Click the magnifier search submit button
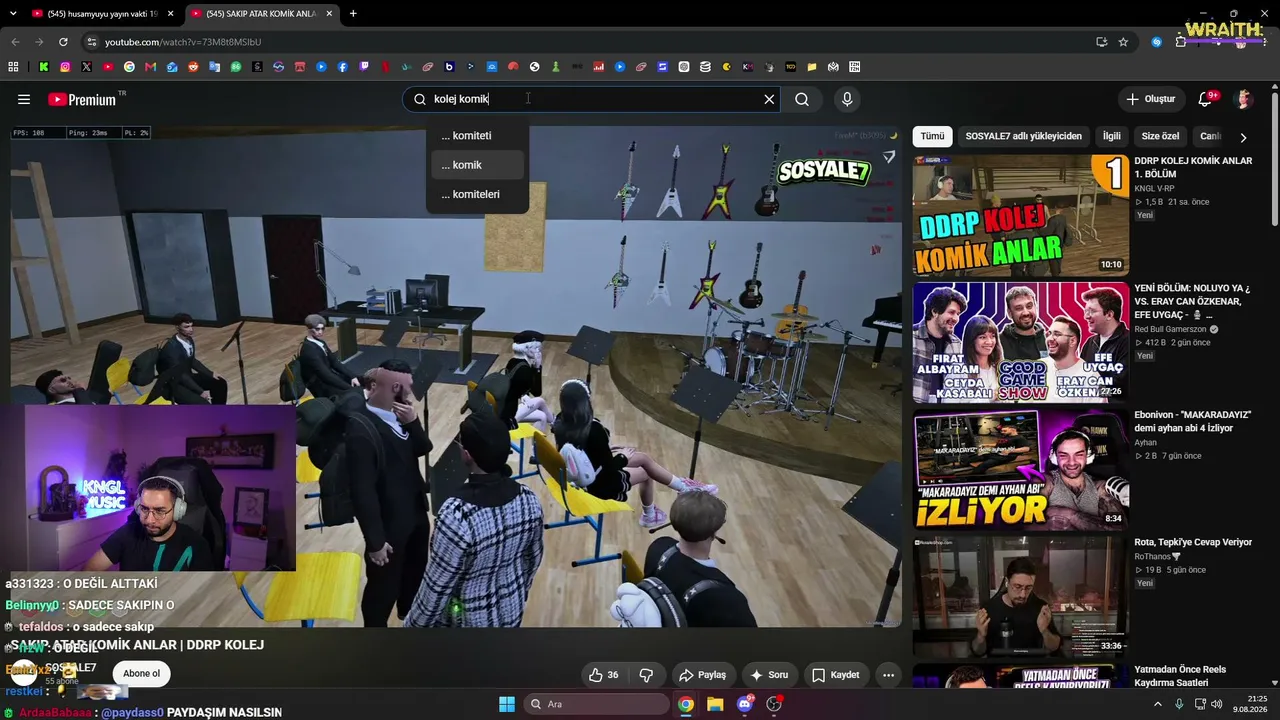Screen dimensions: 1280x720 (x=802, y=99)
